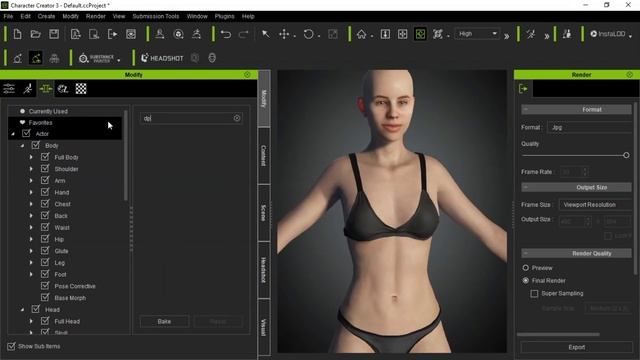Uncheck the Actor checkbox
Viewport: 640px width, 360px height.
26,133
